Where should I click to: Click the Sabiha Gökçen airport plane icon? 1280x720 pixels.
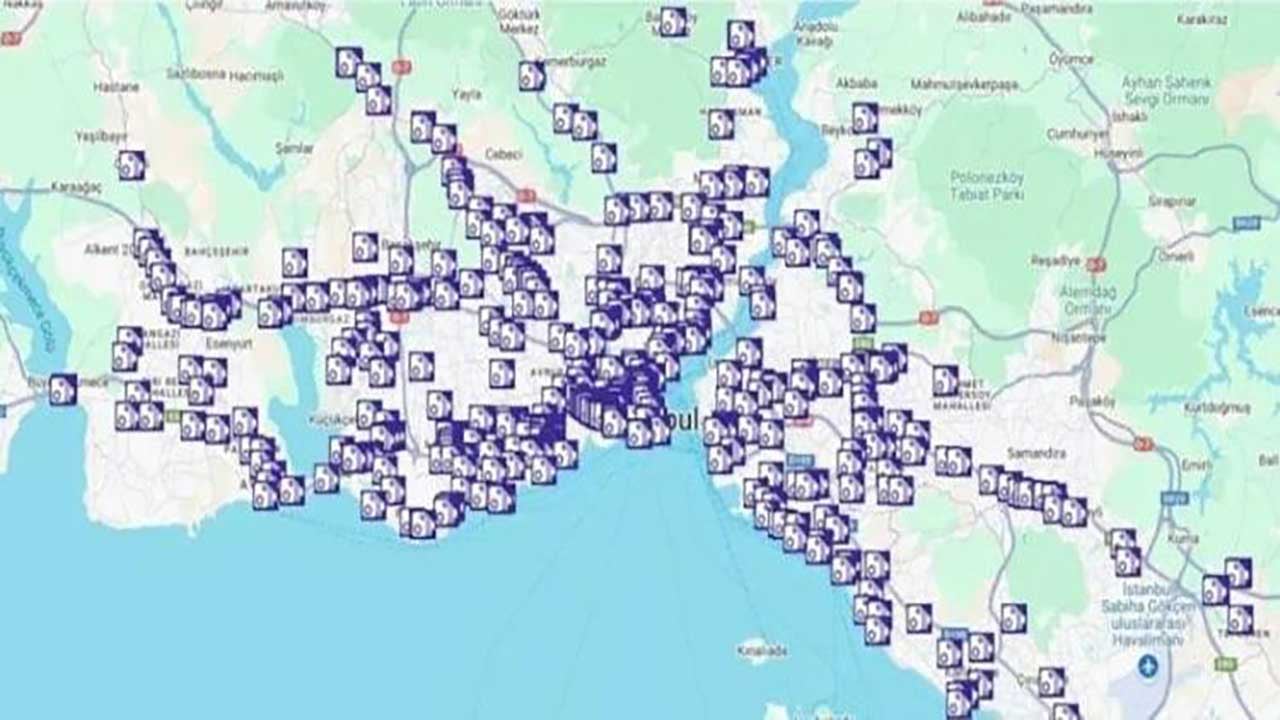click(x=1148, y=665)
